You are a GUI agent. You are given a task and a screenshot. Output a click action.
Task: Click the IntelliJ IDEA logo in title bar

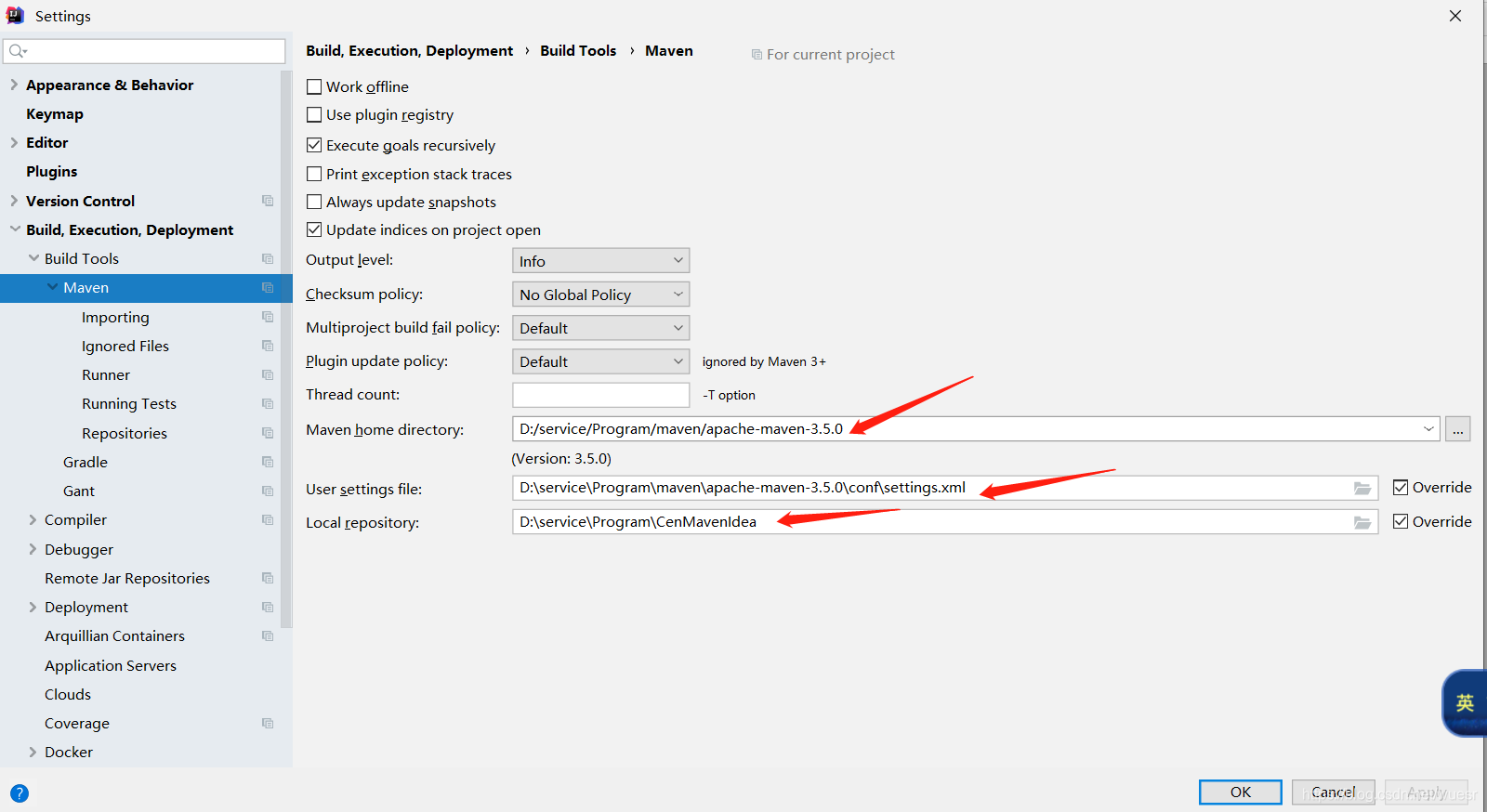tap(15, 16)
